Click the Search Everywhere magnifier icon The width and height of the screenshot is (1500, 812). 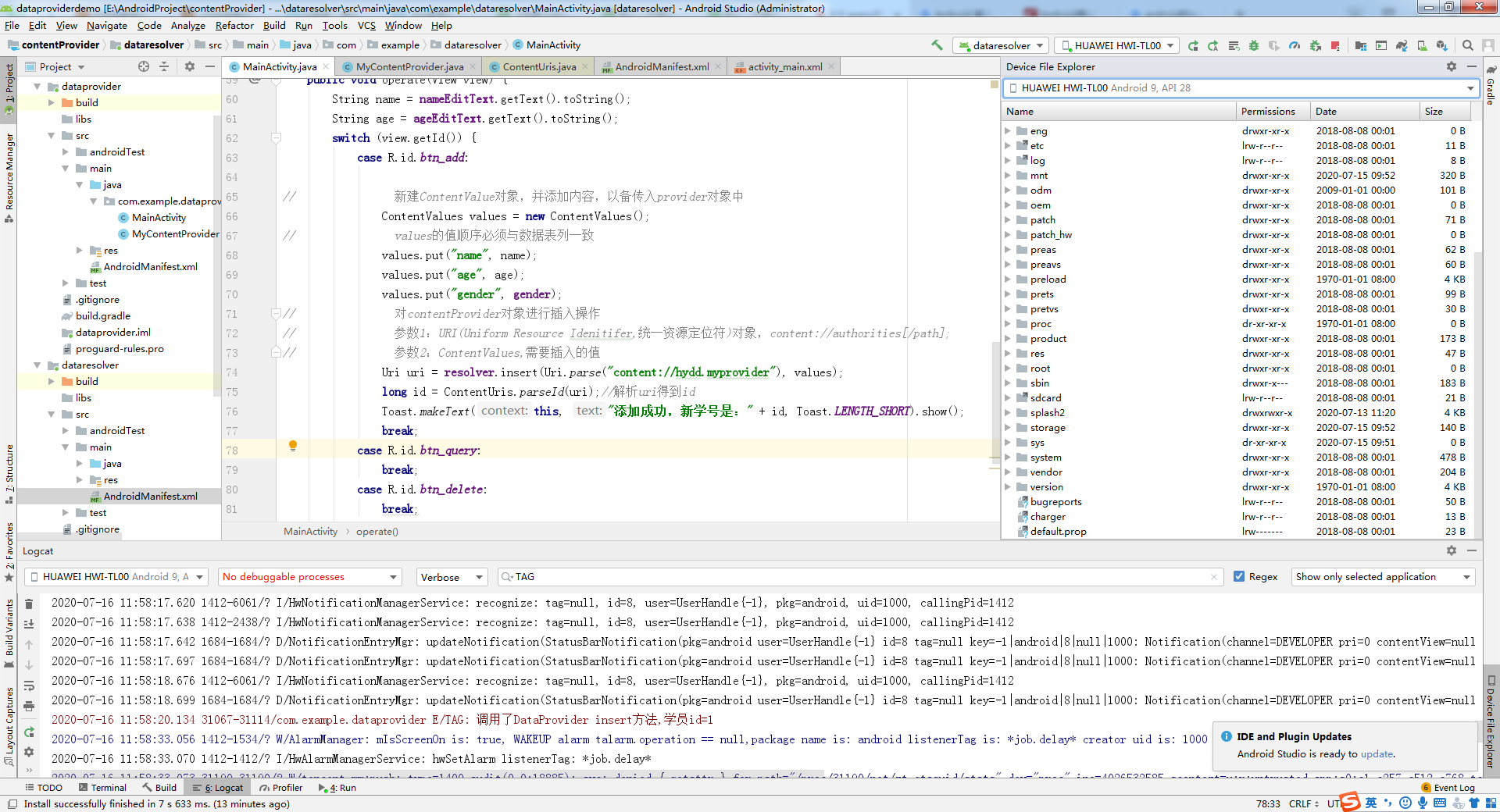point(1468,45)
